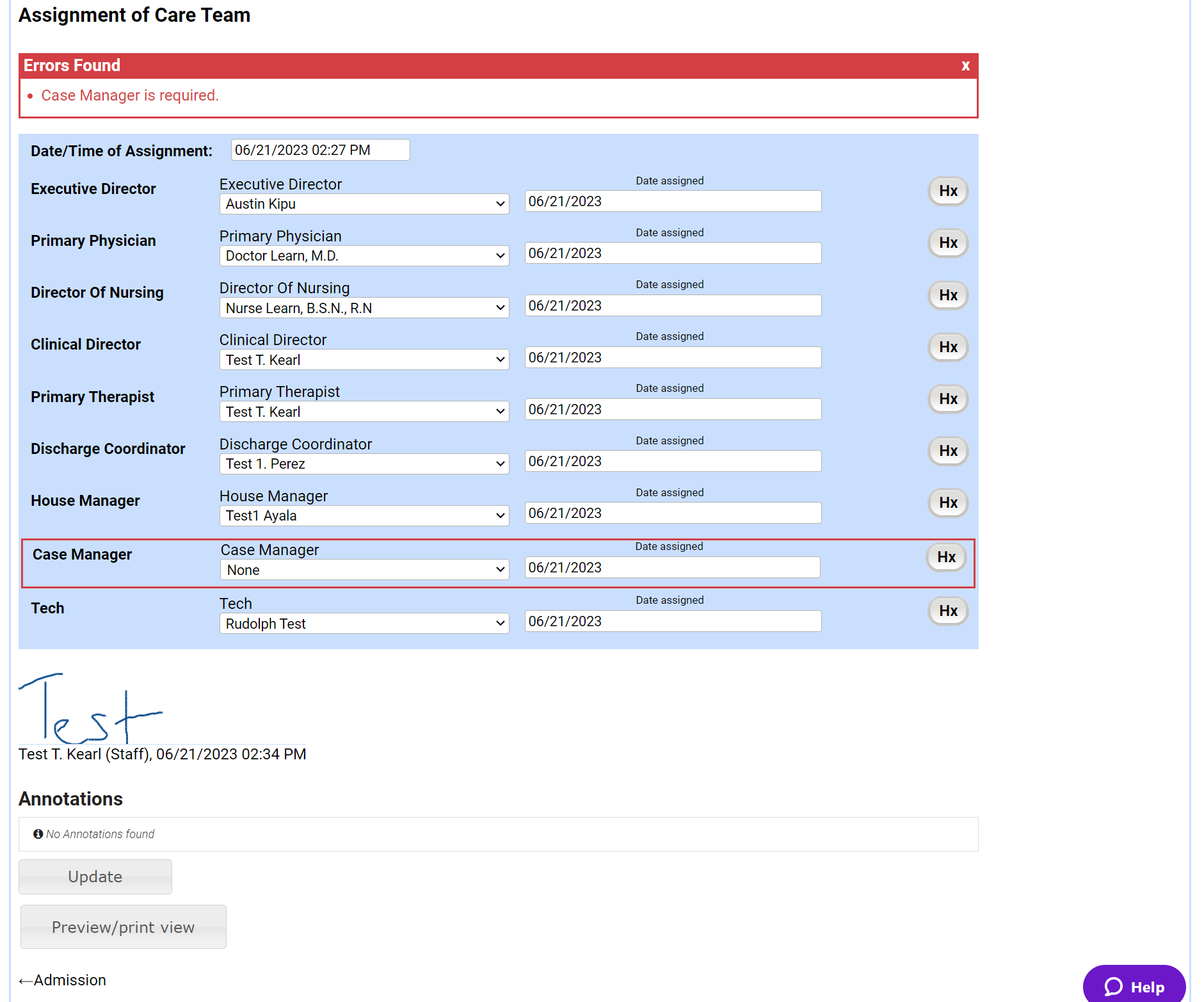
Task: Open Hx history for Case Manager
Action: tap(946, 557)
